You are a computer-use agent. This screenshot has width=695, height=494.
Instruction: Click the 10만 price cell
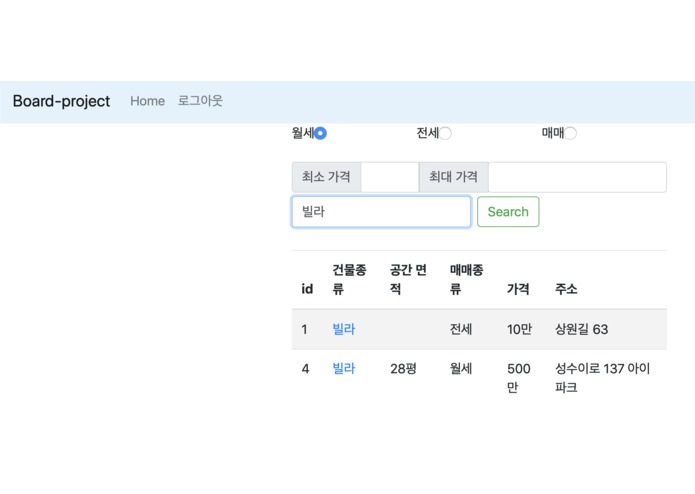(519, 329)
